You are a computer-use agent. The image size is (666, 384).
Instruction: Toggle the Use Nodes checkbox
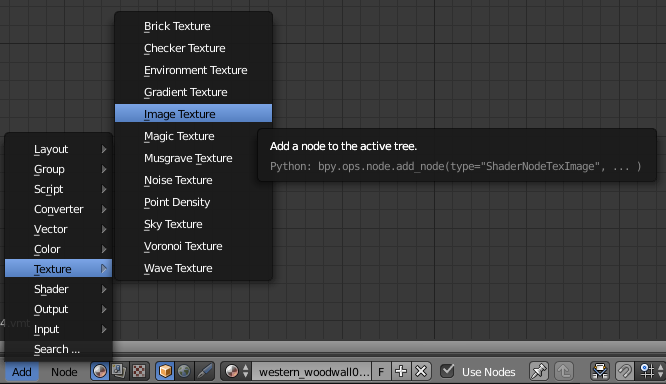447,371
